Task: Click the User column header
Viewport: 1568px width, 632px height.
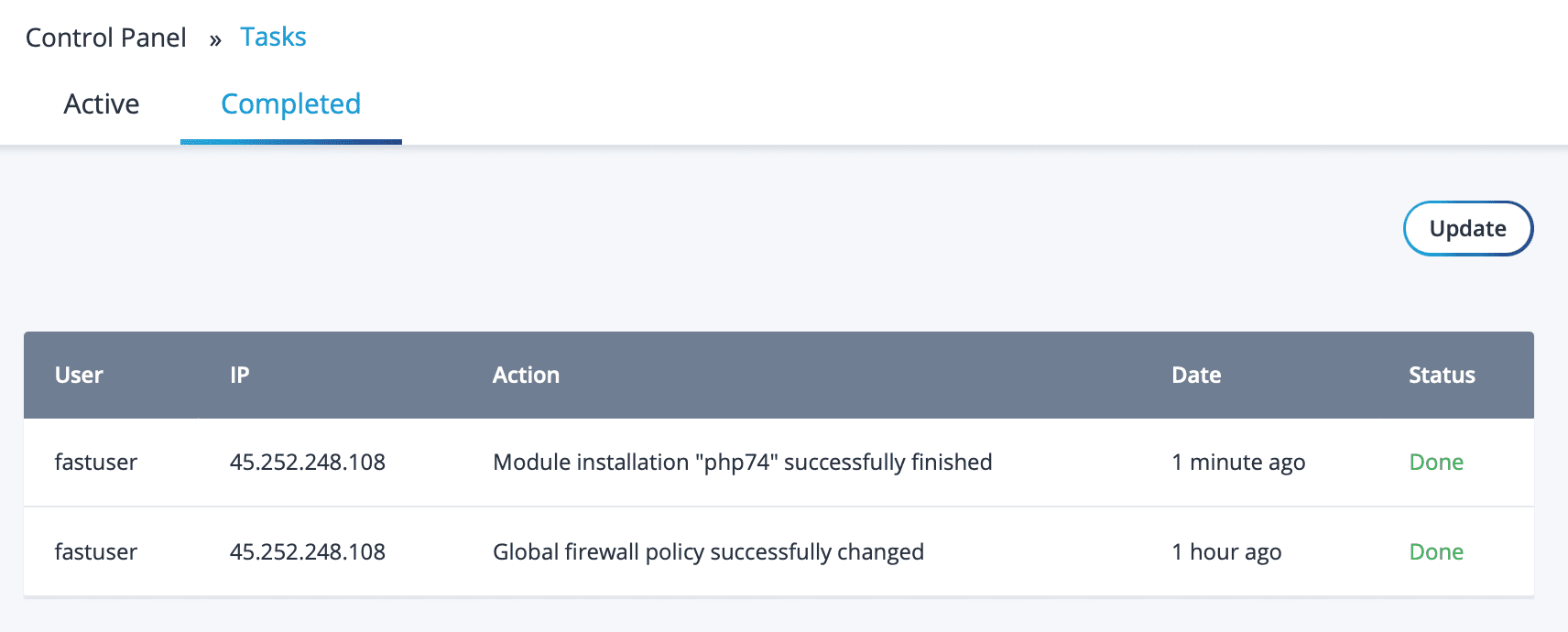Action: [x=79, y=375]
